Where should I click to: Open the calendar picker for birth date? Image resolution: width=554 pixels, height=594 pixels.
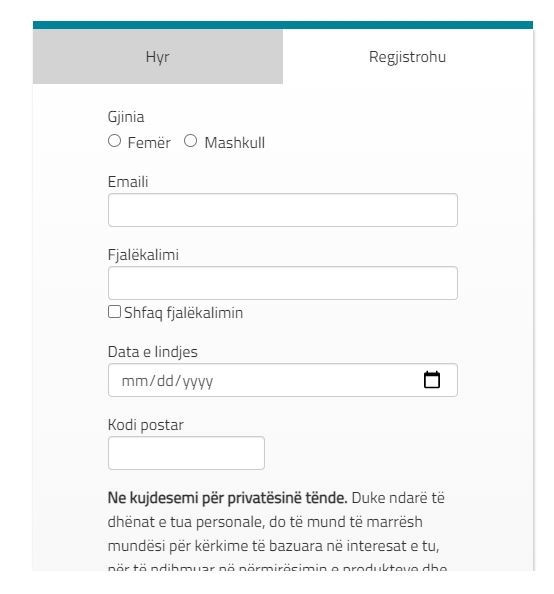coord(432,380)
